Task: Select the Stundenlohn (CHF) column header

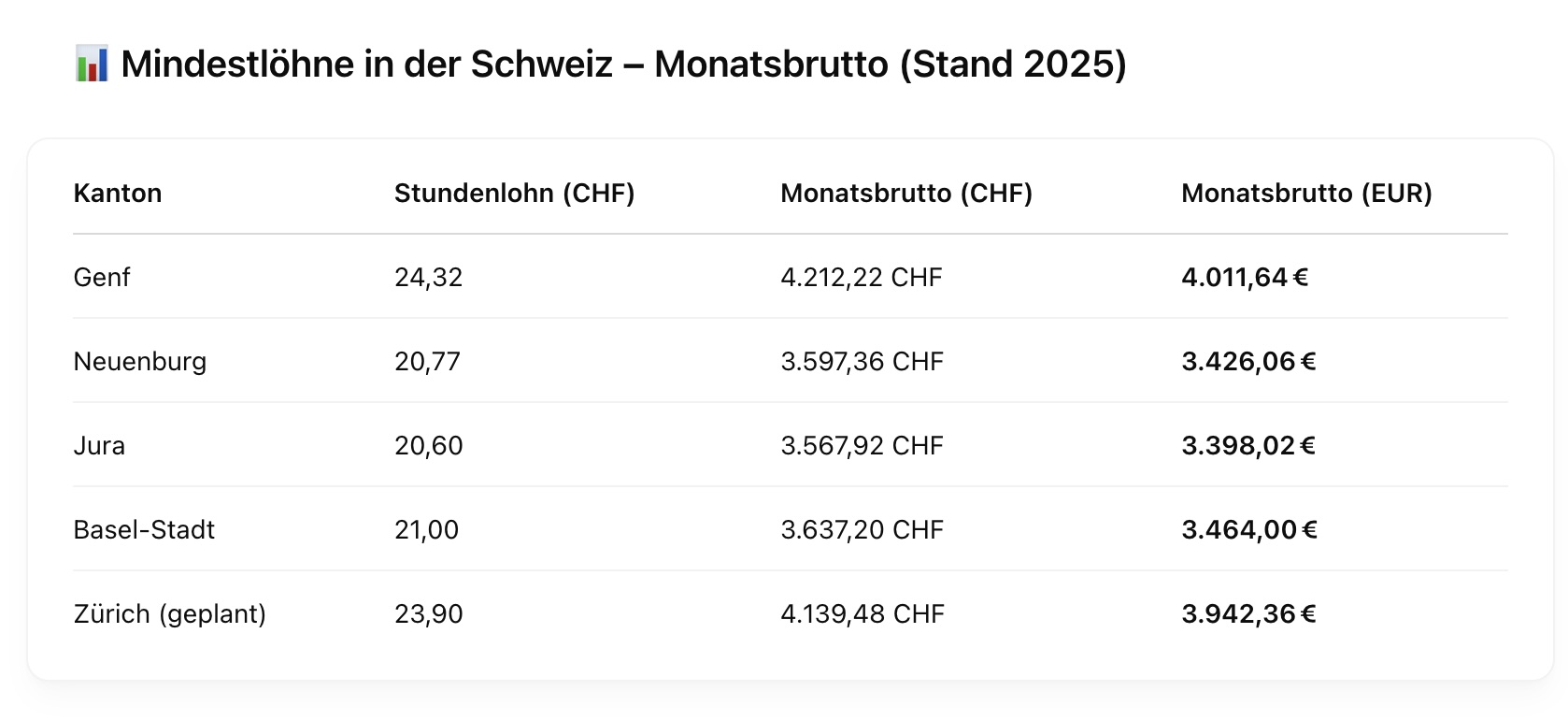Action: [x=515, y=194]
